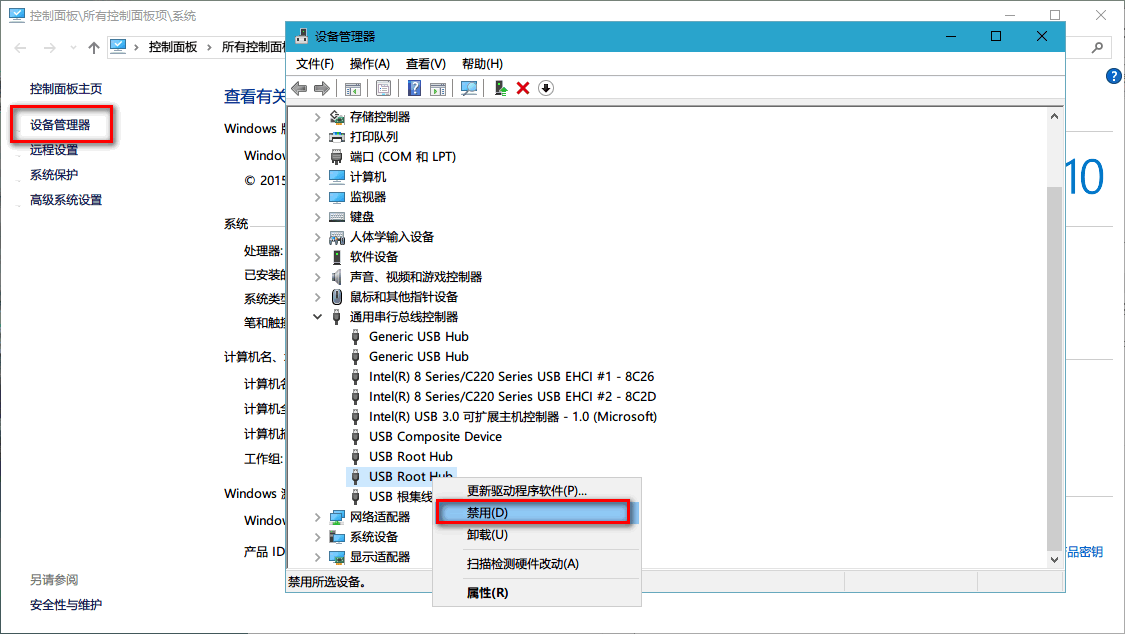The height and width of the screenshot is (634, 1125).
Task: Open the 操作(A) menu
Action: [x=369, y=64]
